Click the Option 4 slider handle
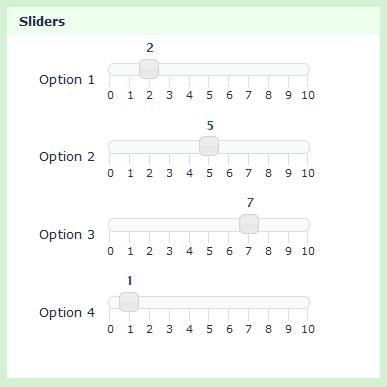Viewport: 387px width, 387px height. (x=129, y=302)
